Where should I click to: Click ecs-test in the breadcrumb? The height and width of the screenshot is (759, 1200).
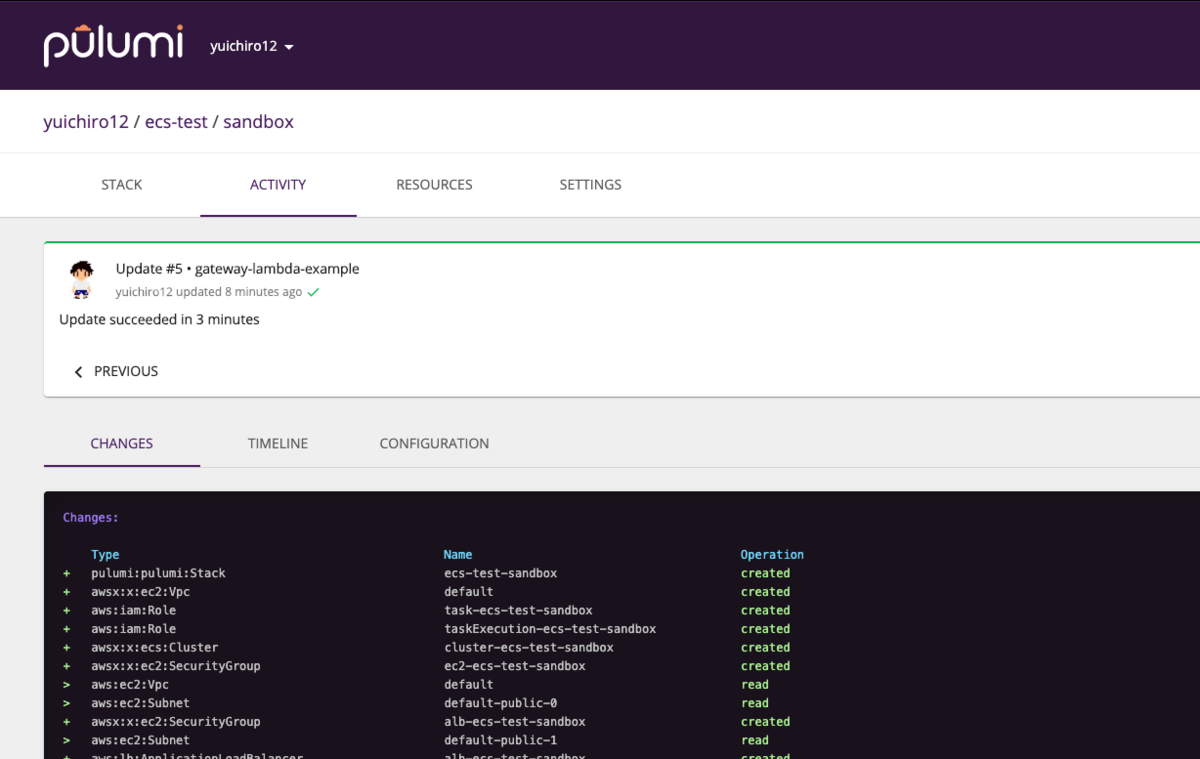tap(176, 122)
